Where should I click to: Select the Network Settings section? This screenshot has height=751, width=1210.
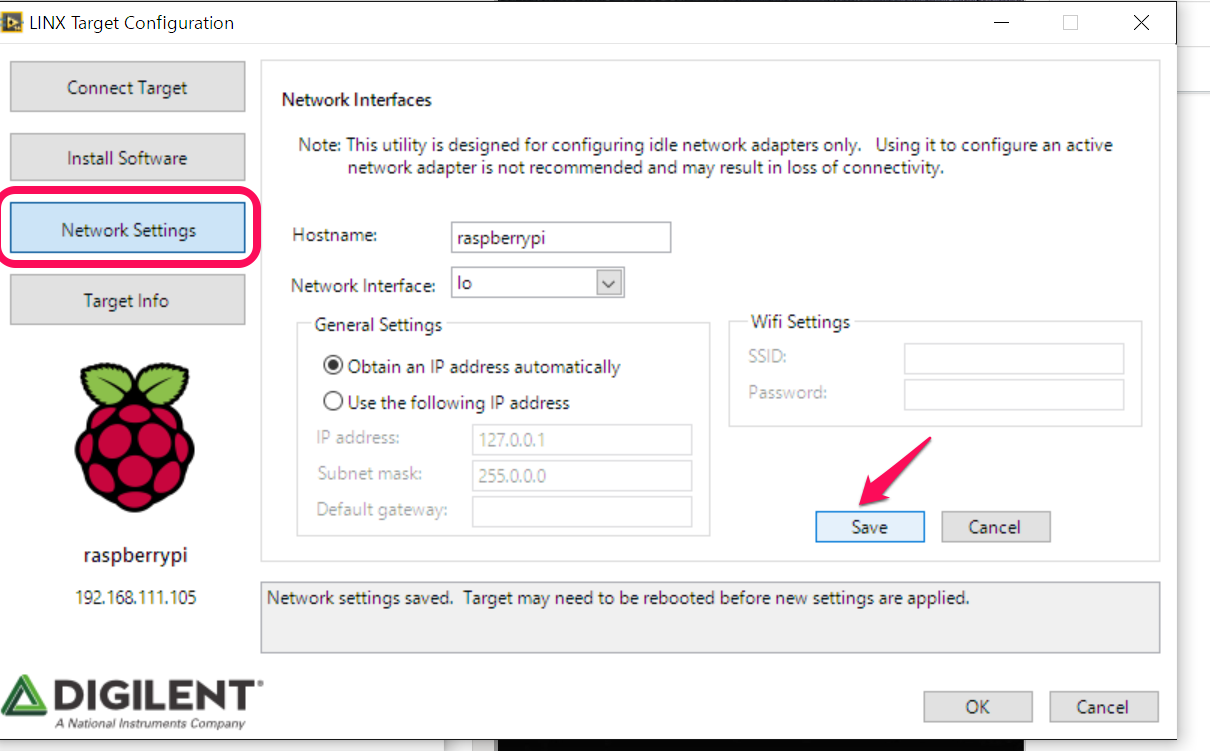[x=128, y=230]
